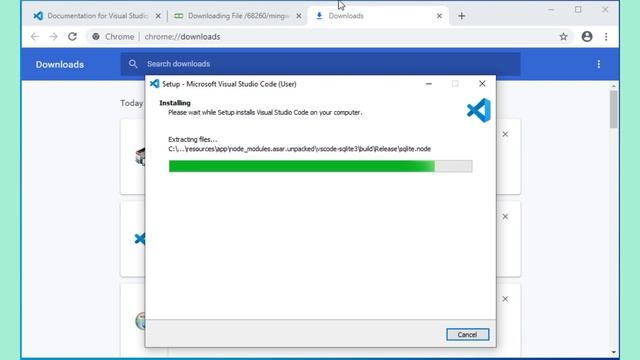Open the Chrome profile account icon
640x360 pixels.
tap(587, 37)
